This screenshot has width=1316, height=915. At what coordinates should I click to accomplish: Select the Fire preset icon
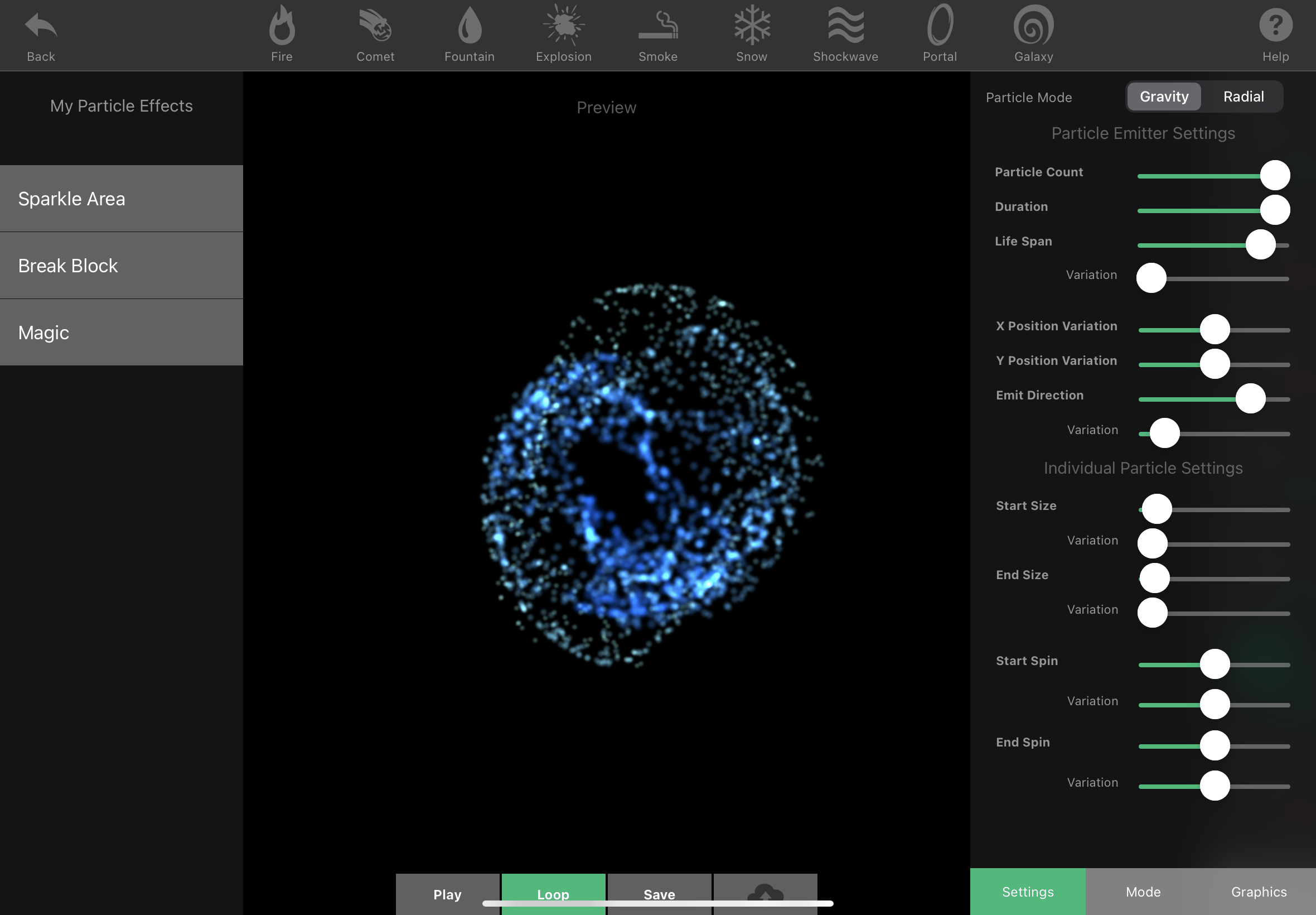pos(282,25)
